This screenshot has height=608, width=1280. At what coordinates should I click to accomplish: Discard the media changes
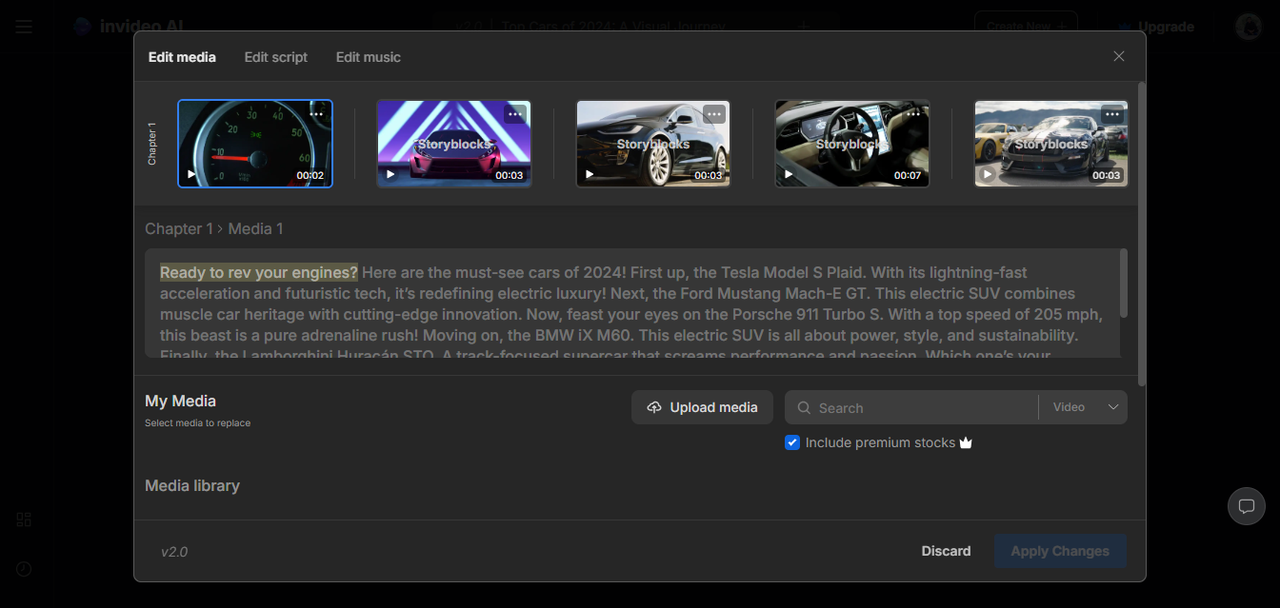(x=946, y=551)
